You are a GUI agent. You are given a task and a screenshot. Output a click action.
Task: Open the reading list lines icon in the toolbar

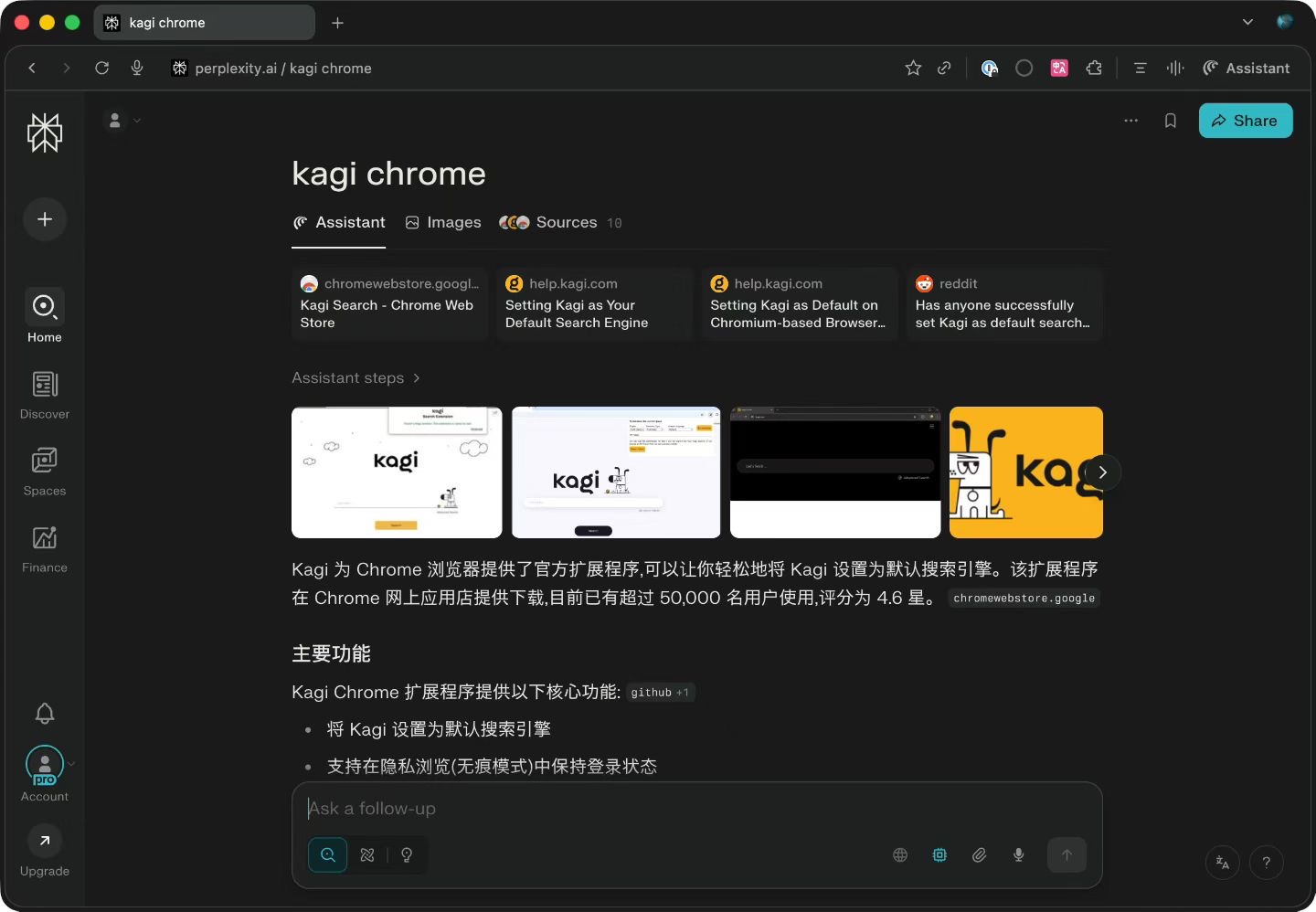pyautogui.click(x=1140, y=68)
